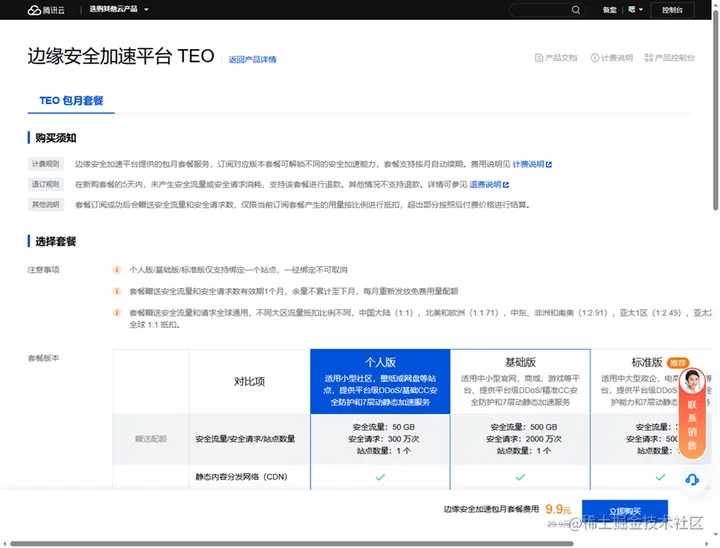Click the 立即购买 button
This screenshot has height=548, width=720.
tap(624, 511)
